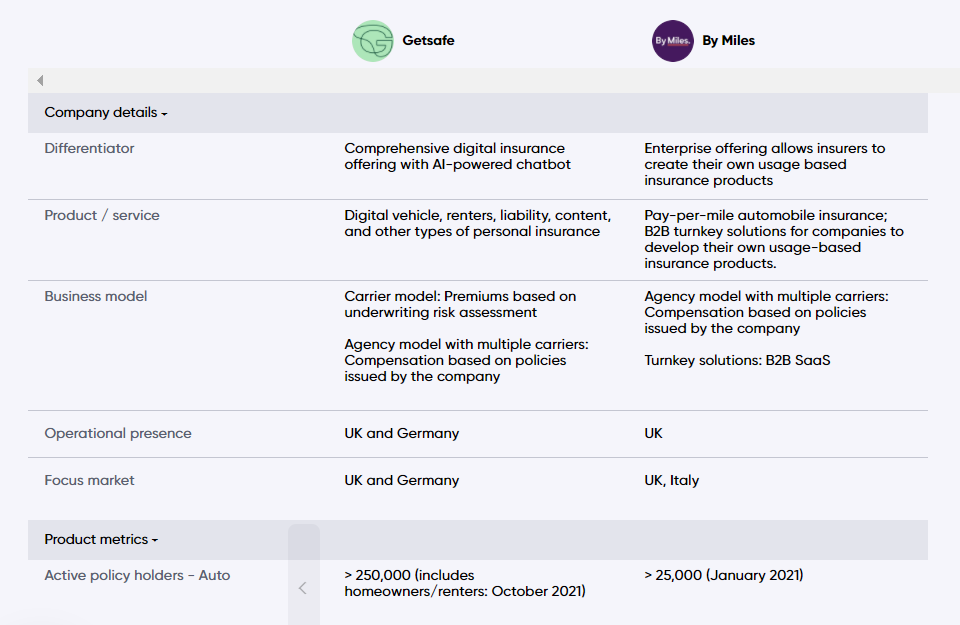Select the Focus market row label
Screen dimensions: 960x625
[x=89, y=480]
